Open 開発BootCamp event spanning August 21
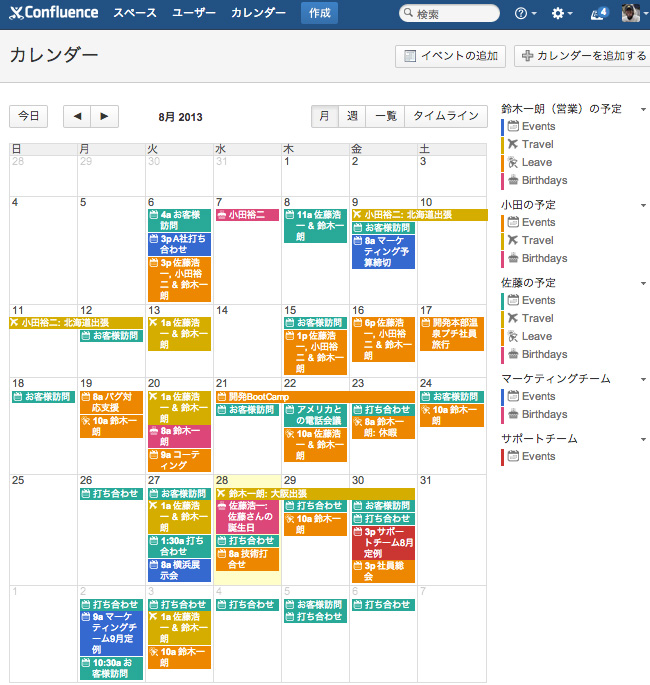 coord(315,397)
